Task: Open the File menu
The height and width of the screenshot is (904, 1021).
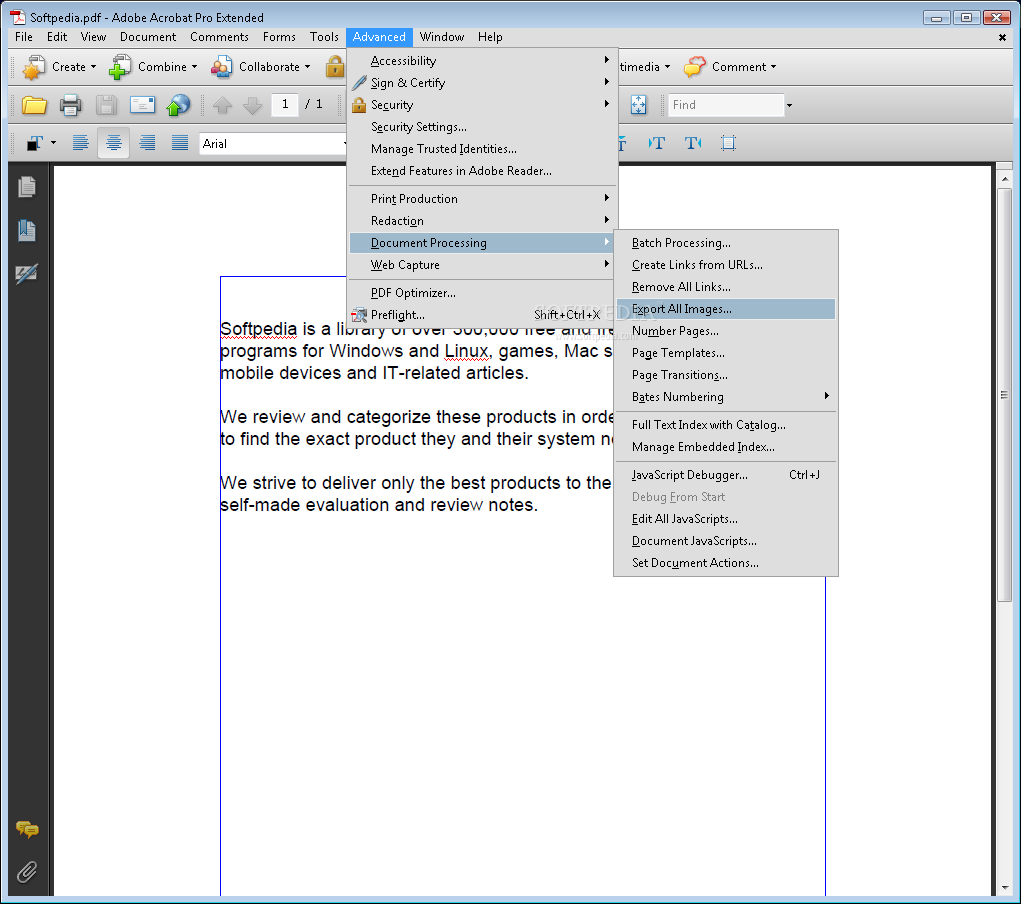Action: (24, 37)
